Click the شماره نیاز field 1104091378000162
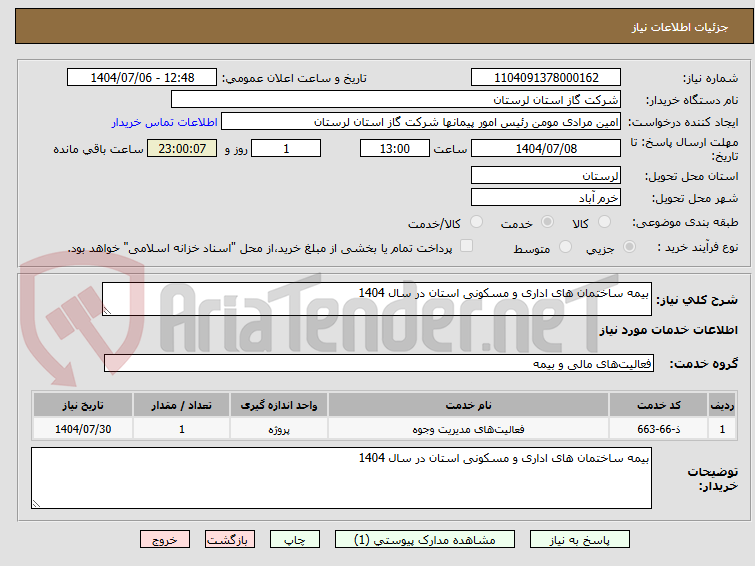This screenshot has width=755, height=566. click(x=546, y=77)
